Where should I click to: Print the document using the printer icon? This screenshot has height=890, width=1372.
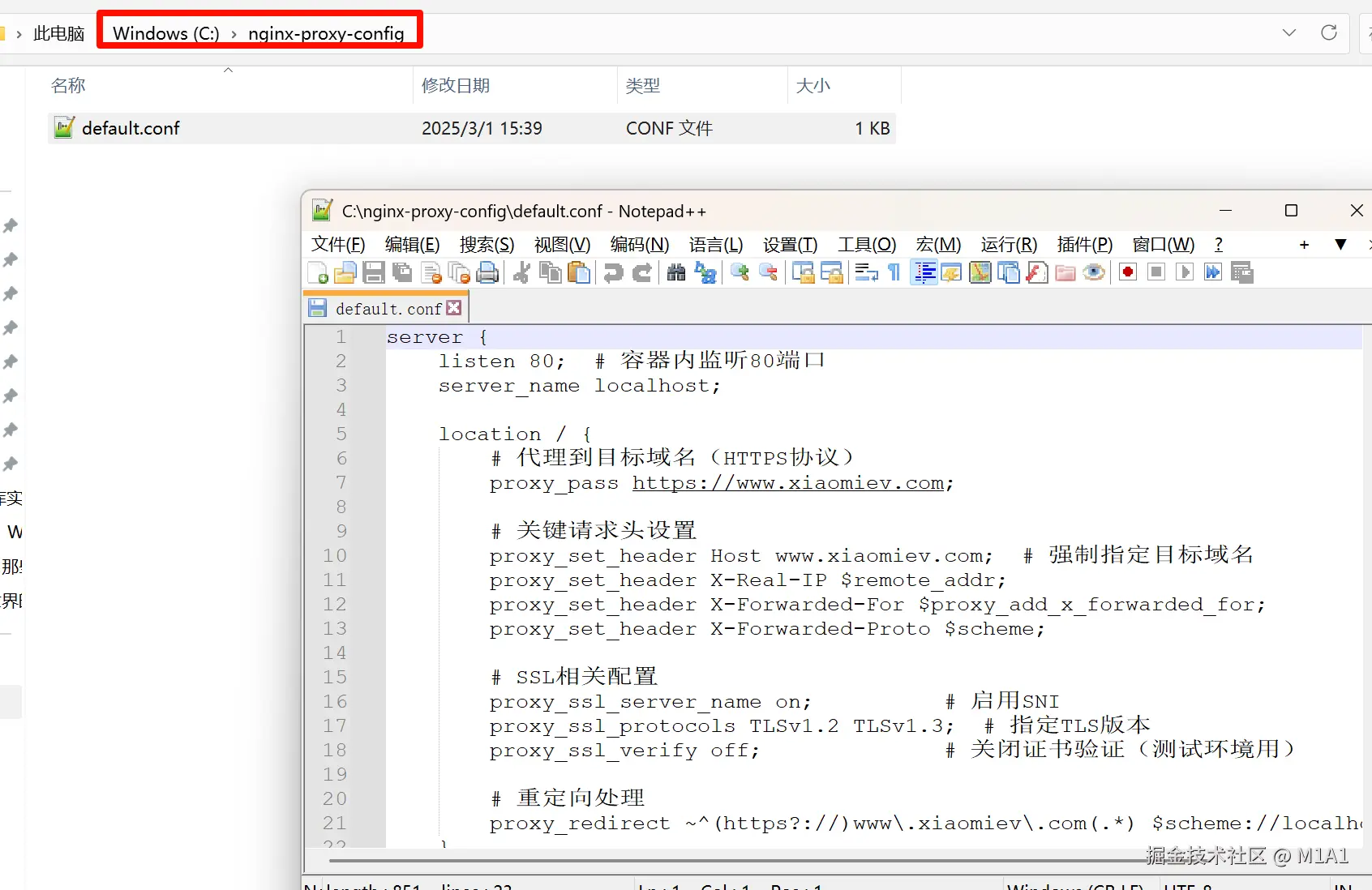pos(488,273)
